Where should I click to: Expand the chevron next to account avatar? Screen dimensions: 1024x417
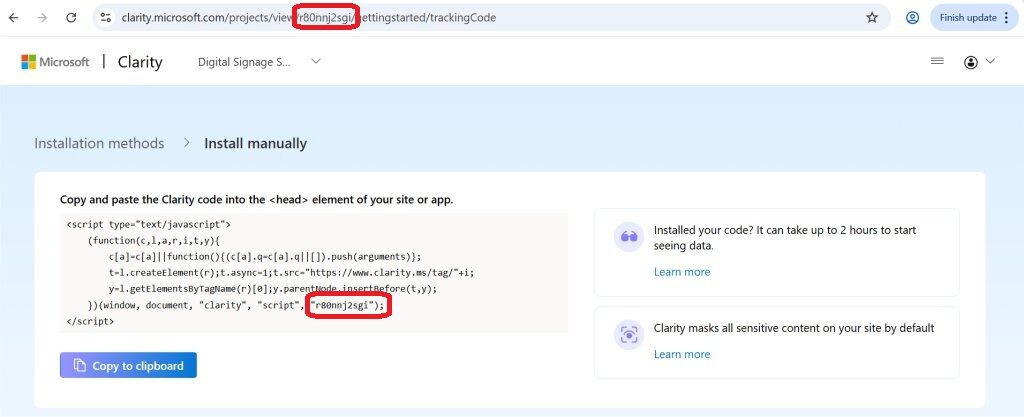coord(991,62)
